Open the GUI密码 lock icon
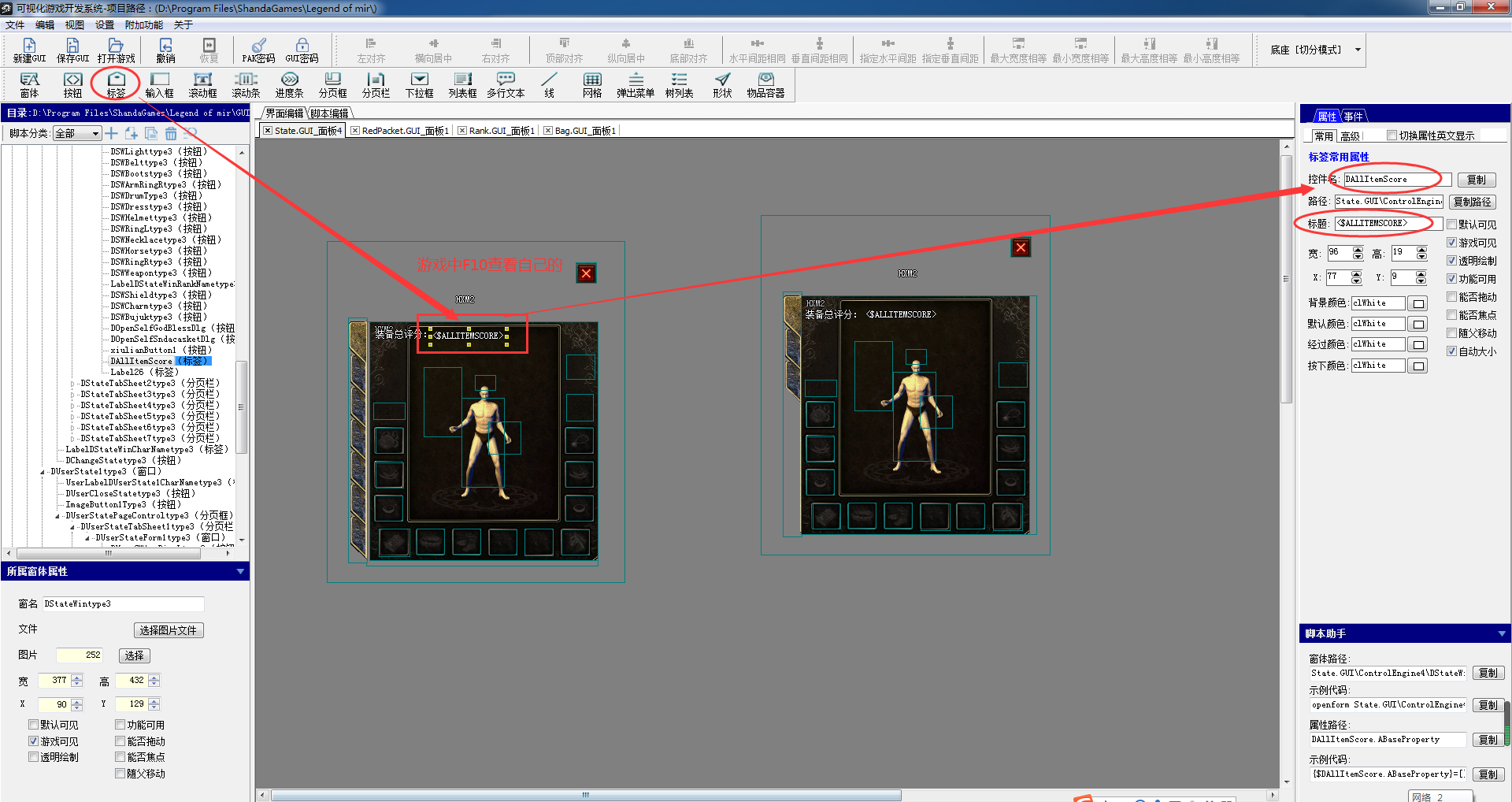1512x802 pixels. (302, 50)
